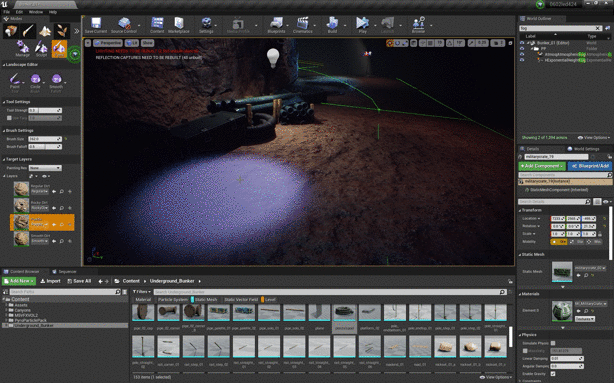Click the Import button
This screenshot has width=614, height=383.
(51, 281)
